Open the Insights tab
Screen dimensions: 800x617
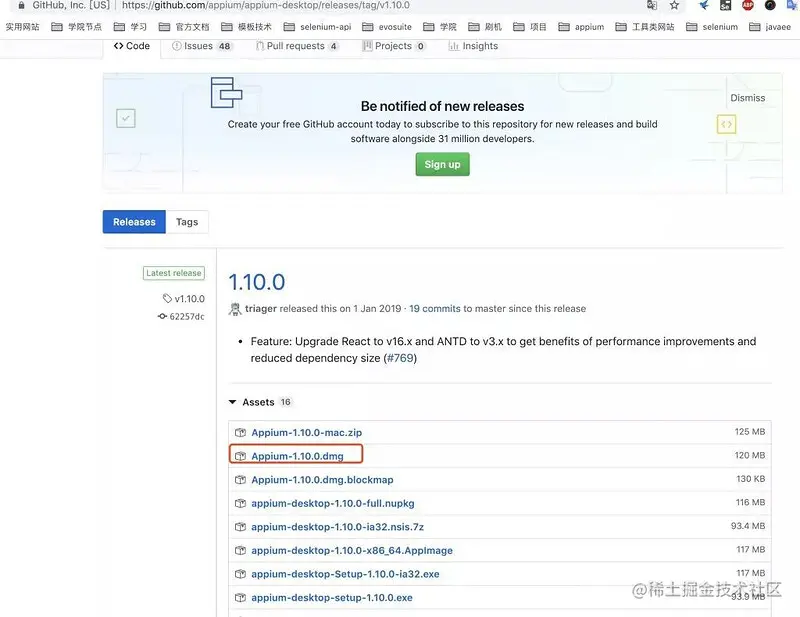[x=473, y=46]
